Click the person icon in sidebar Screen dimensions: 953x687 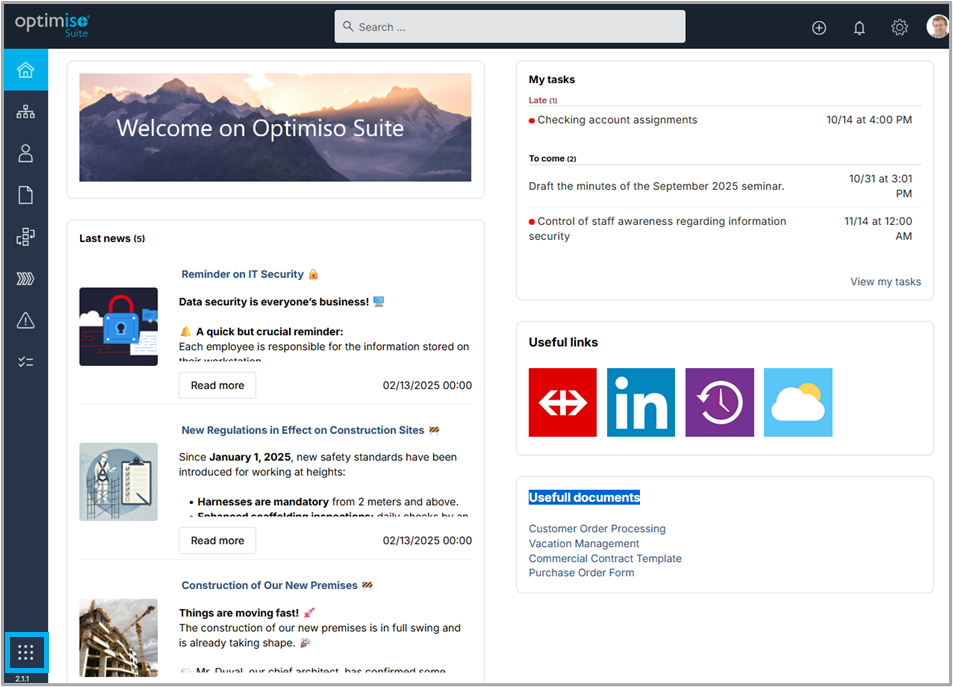(x=26, y=153)
